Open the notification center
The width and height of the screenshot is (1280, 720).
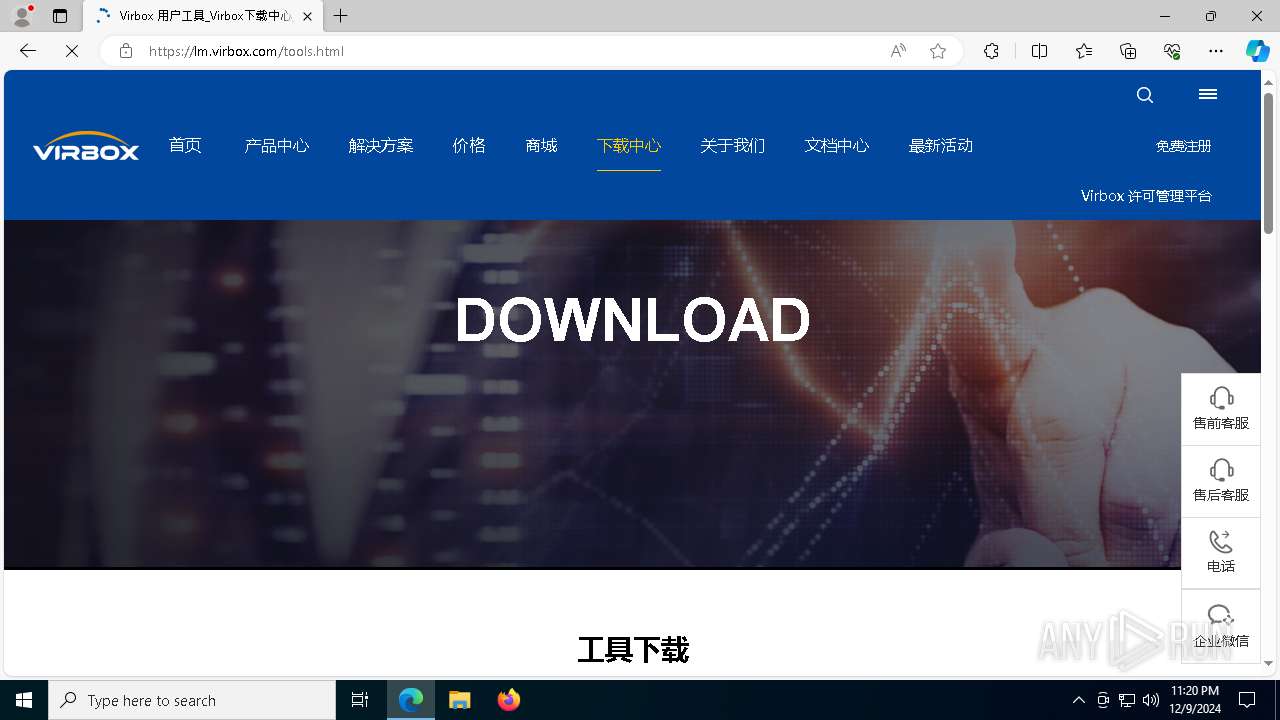[x=1248, y=700]
